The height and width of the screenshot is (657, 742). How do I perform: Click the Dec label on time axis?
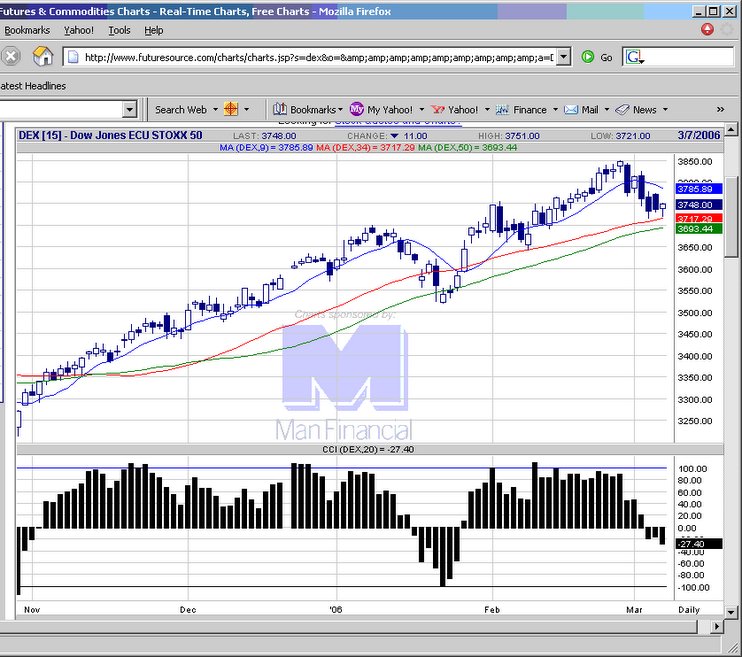point(188,610)
